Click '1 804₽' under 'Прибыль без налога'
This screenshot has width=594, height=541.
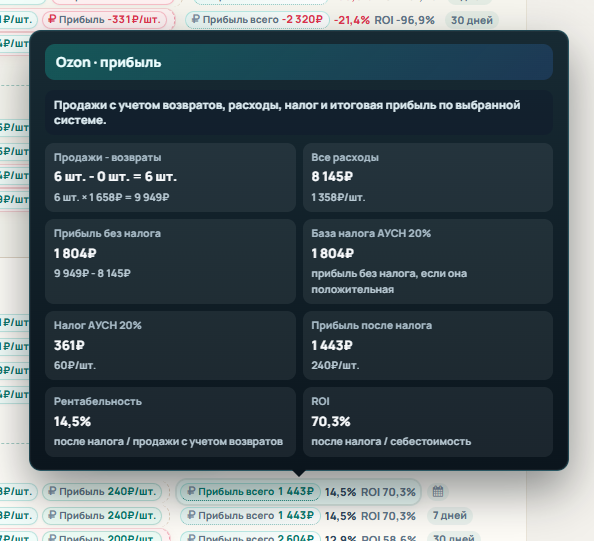coord(75,253)
